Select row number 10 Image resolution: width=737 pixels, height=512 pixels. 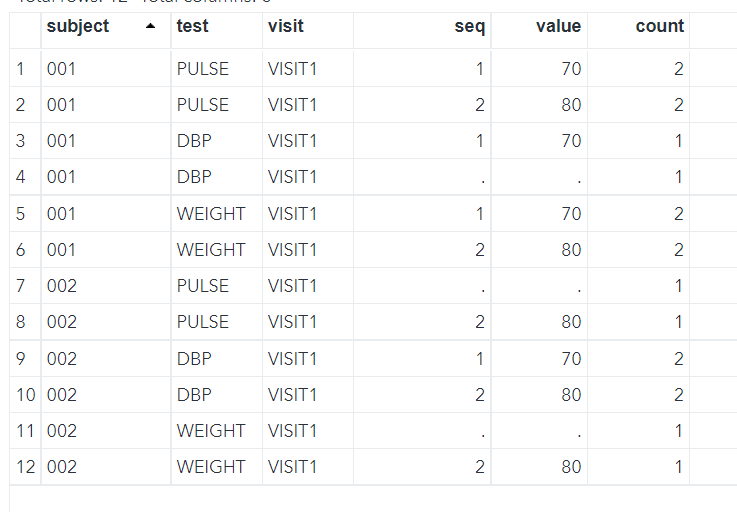pos(25,395)
